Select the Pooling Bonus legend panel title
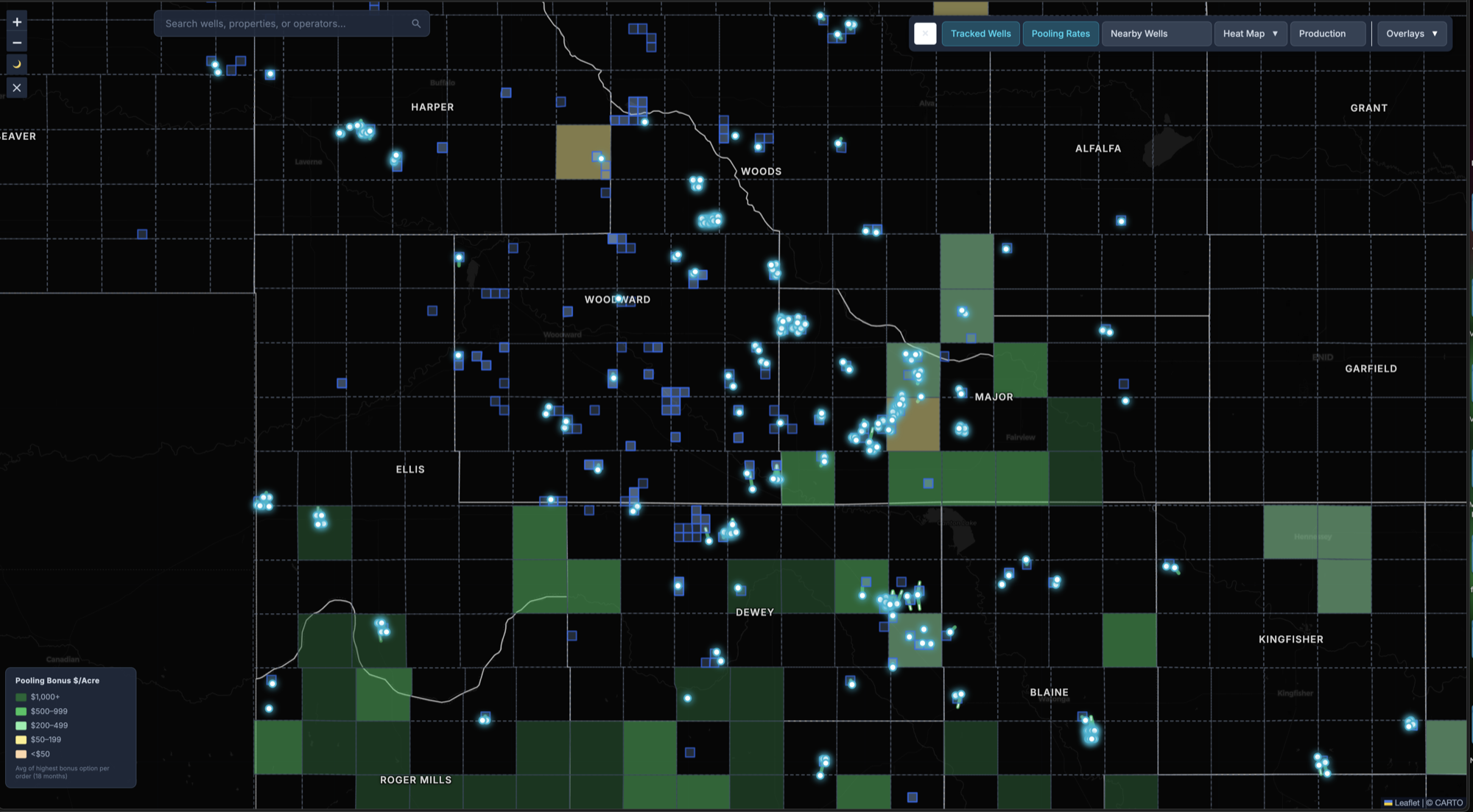This screenshot has height=812, width=1473. [x=57, y=680]
